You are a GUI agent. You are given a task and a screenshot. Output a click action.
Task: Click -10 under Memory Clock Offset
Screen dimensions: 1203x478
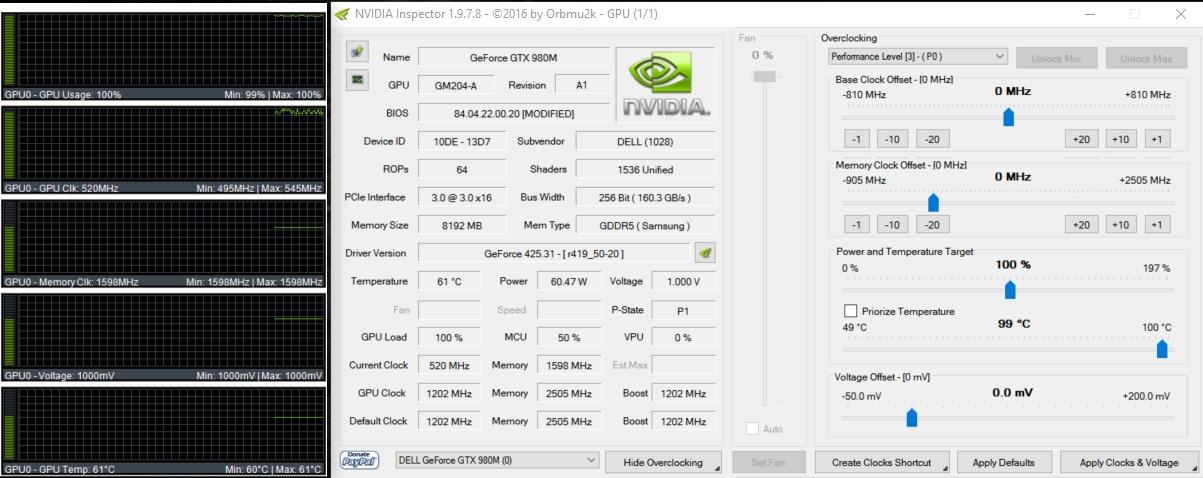(892, 224)
